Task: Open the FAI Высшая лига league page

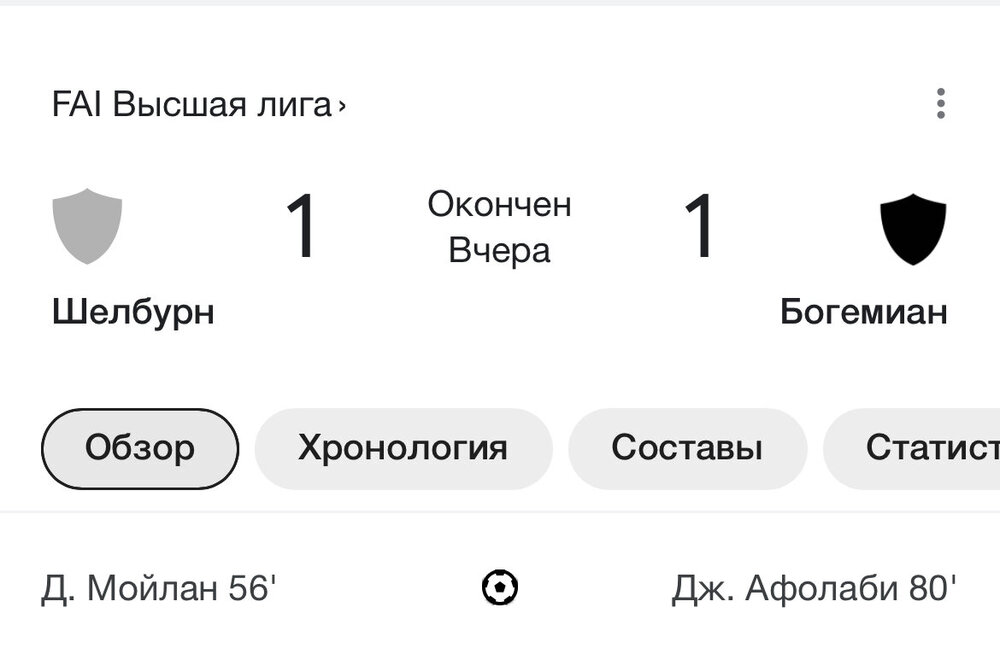Action: (x=190, y=104)
